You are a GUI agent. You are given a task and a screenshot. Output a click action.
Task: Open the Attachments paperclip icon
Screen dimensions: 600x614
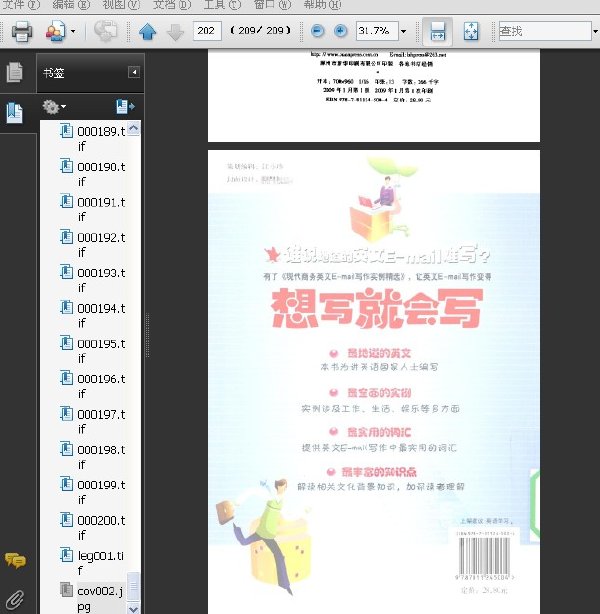coord(14,600)
